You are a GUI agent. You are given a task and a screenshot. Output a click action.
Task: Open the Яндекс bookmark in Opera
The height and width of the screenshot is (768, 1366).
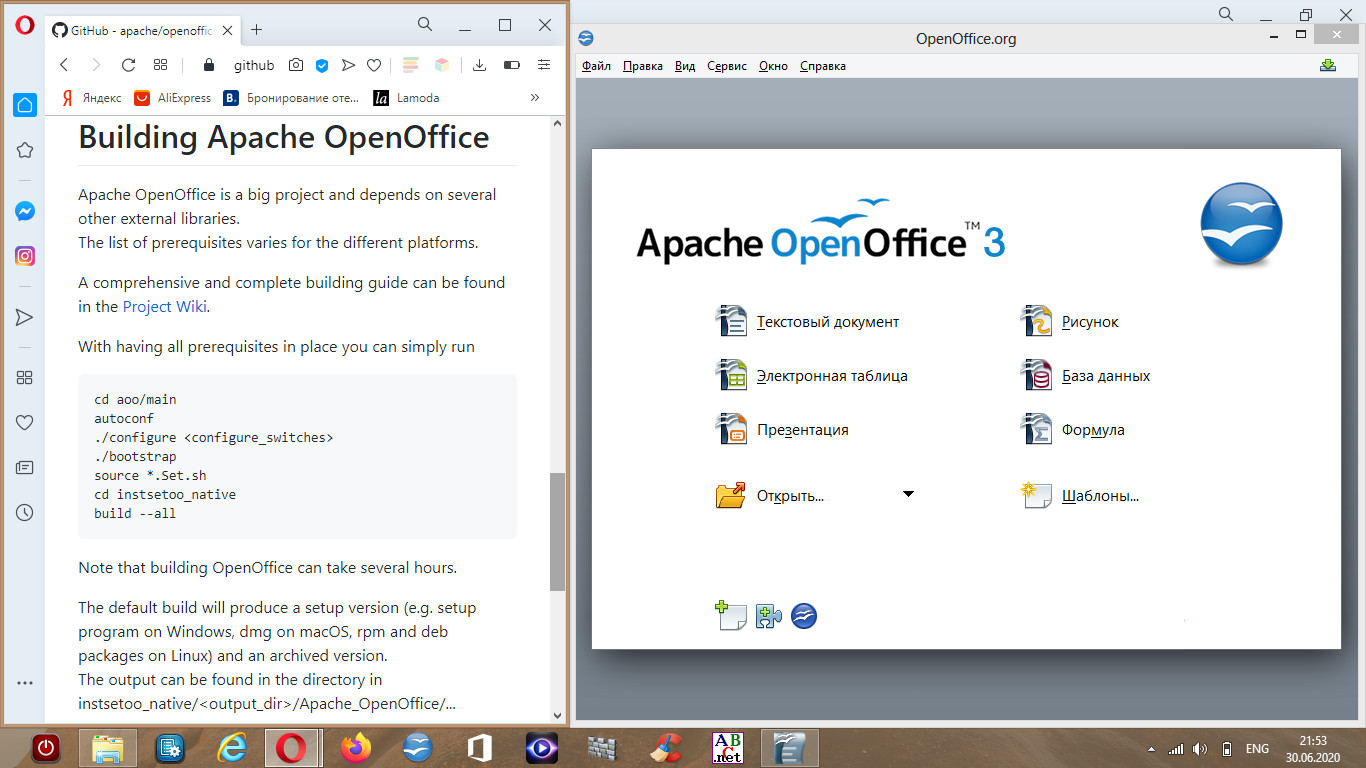click(x=91, y=98)
